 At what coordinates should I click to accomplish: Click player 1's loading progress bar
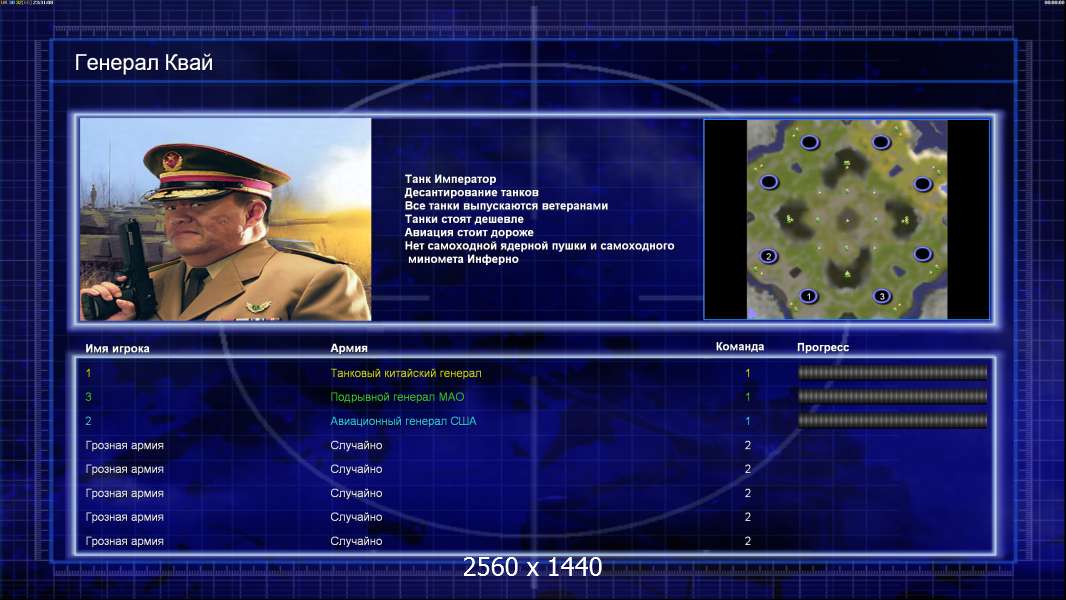point(892,372)
